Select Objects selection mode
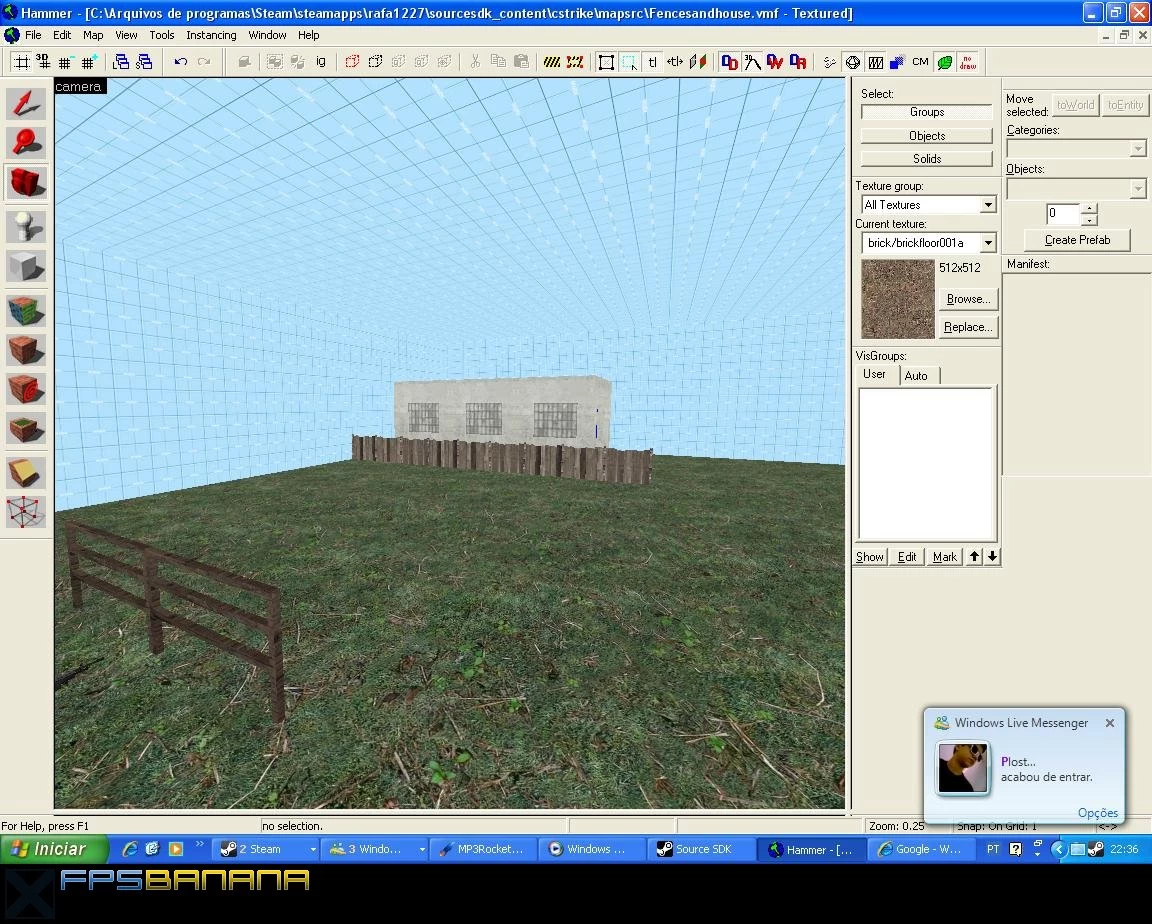 coord(926,136)
